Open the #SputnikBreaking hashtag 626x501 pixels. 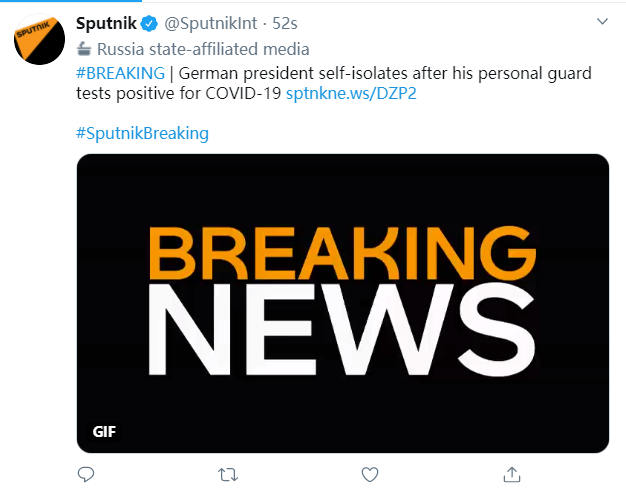(142, 133)
